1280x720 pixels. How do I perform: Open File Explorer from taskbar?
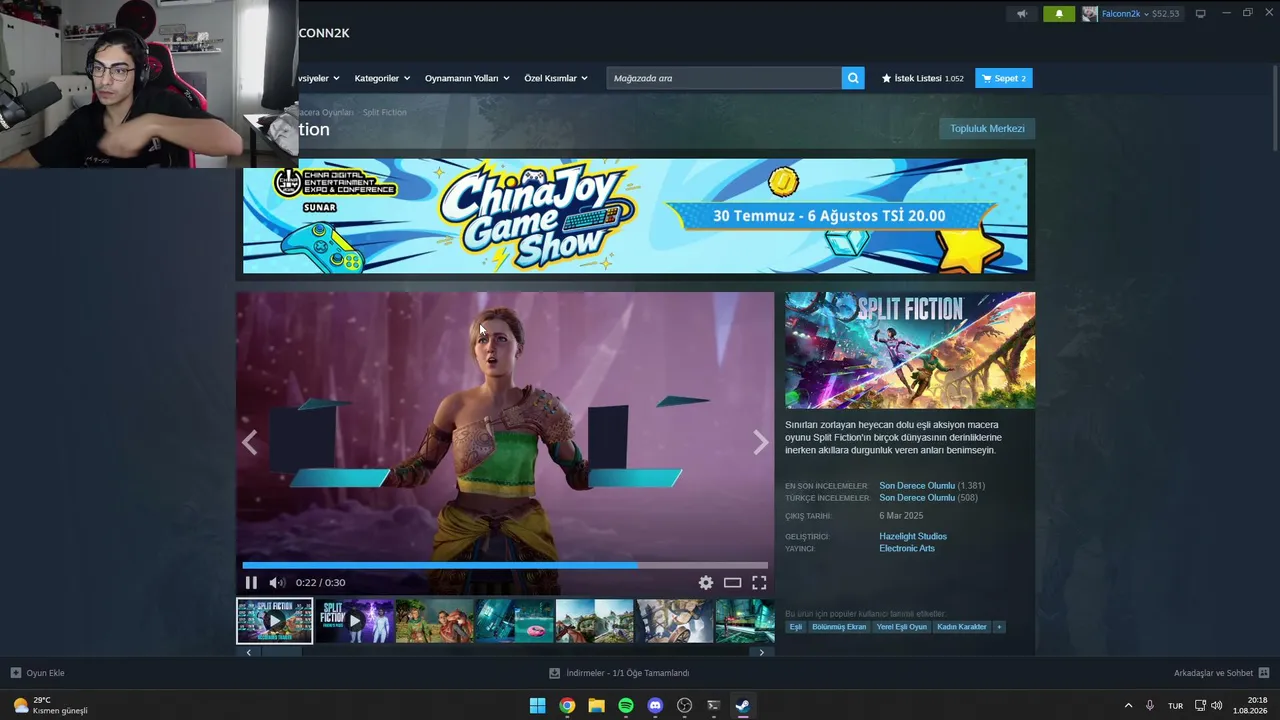(596, 706)
